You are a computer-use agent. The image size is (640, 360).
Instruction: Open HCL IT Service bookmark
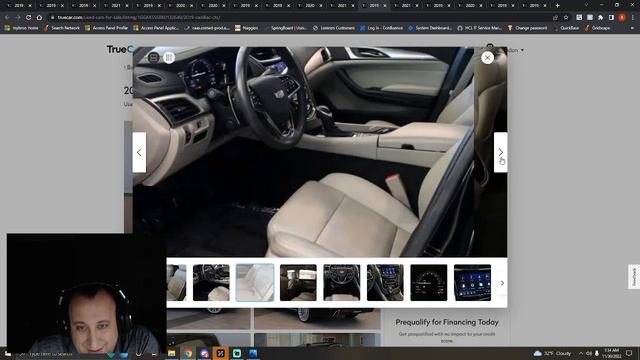pyautogui.click(x=480, y=28)
